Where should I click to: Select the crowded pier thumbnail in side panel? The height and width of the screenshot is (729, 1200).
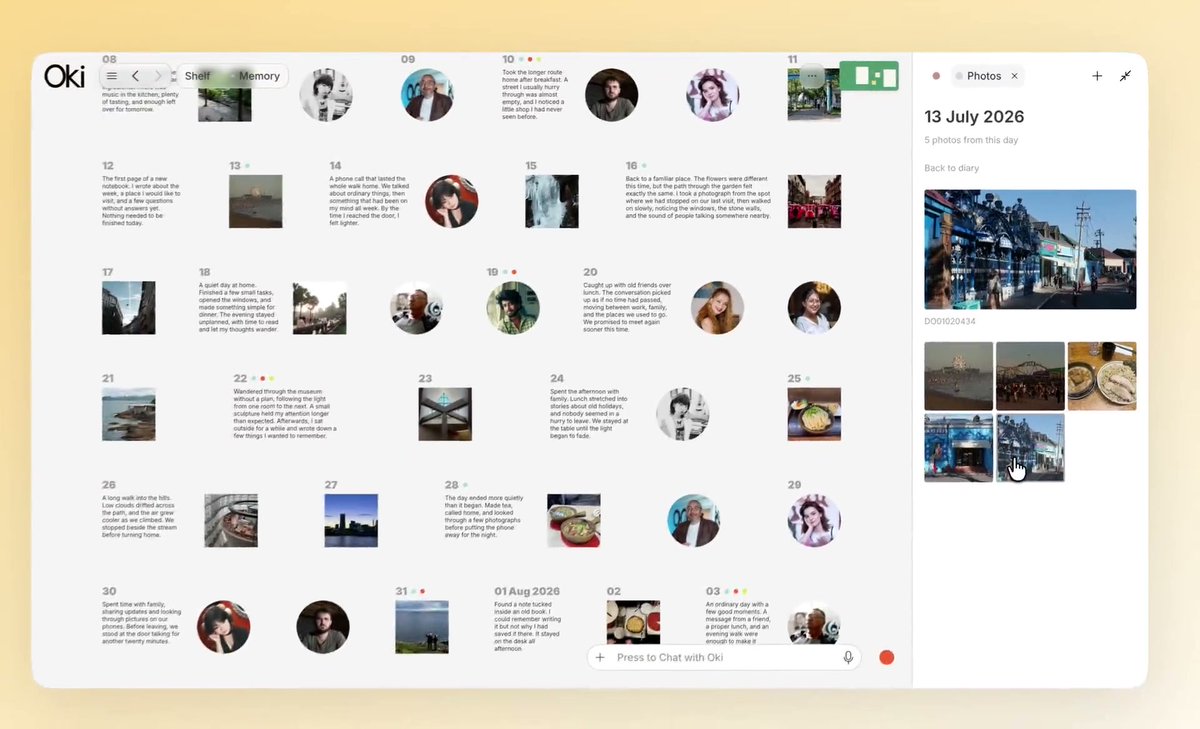[x=1030, y=376]
